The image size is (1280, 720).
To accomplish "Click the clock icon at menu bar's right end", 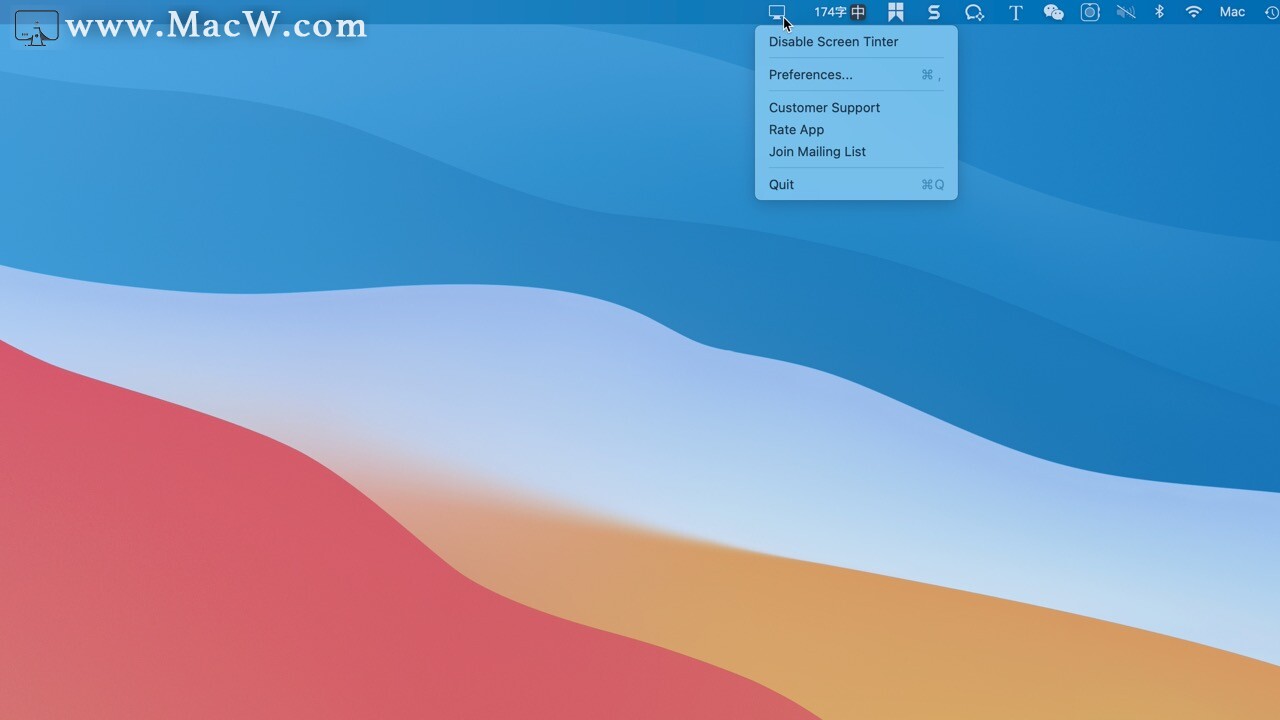I will pyautogui.click(x=1271, y=12).
